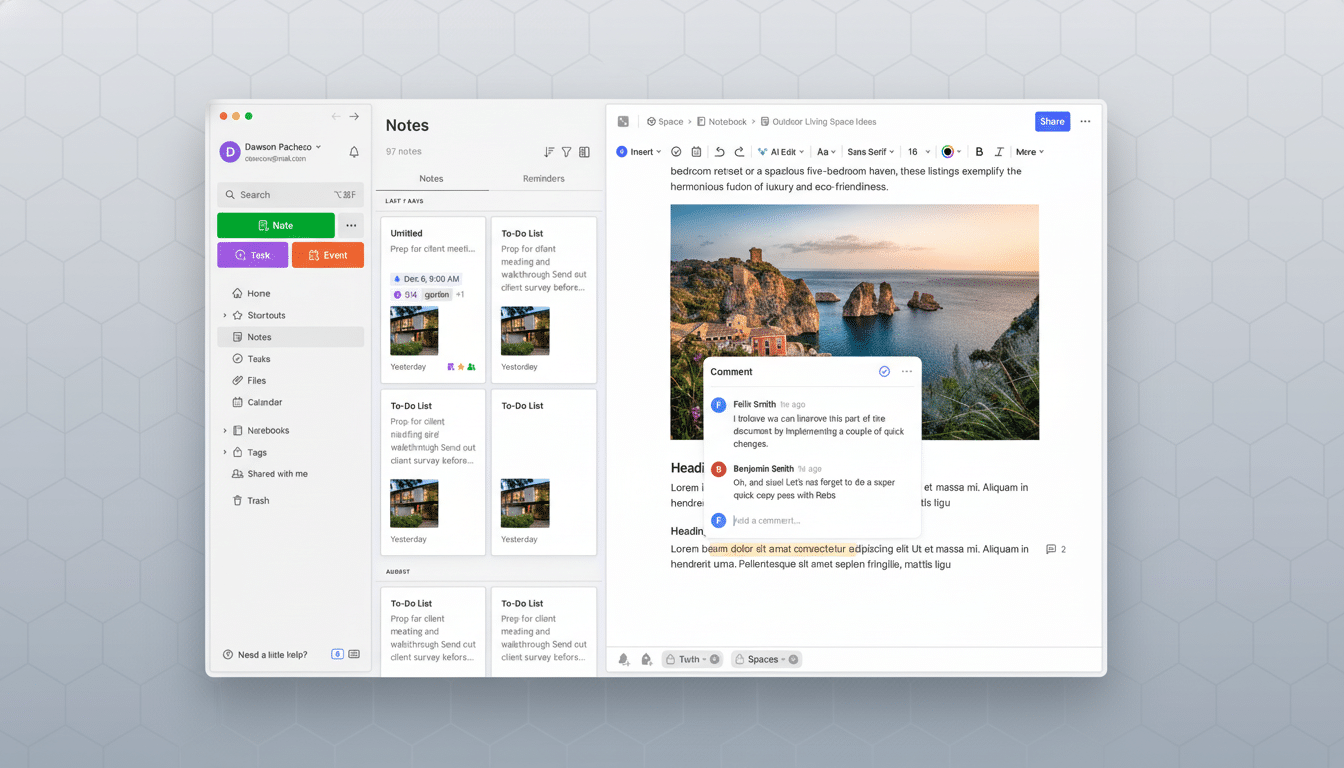Toggle italic formatting
1344x768 pixels.
999,151
